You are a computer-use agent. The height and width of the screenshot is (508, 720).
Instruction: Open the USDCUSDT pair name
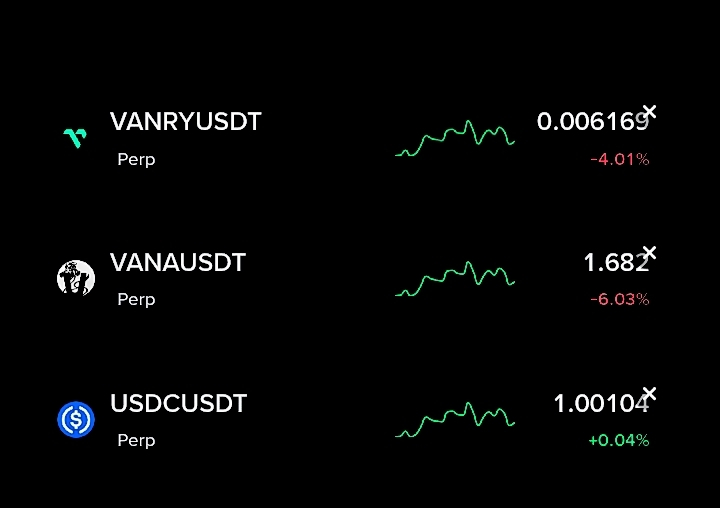[x=178, y=404]
